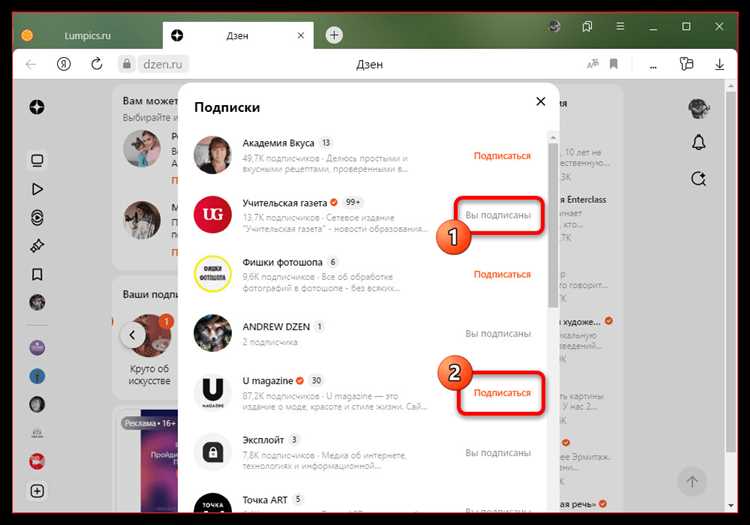Open the video play icon in sidebar
This screenshot has height=525, width=750.
point(37,189)
